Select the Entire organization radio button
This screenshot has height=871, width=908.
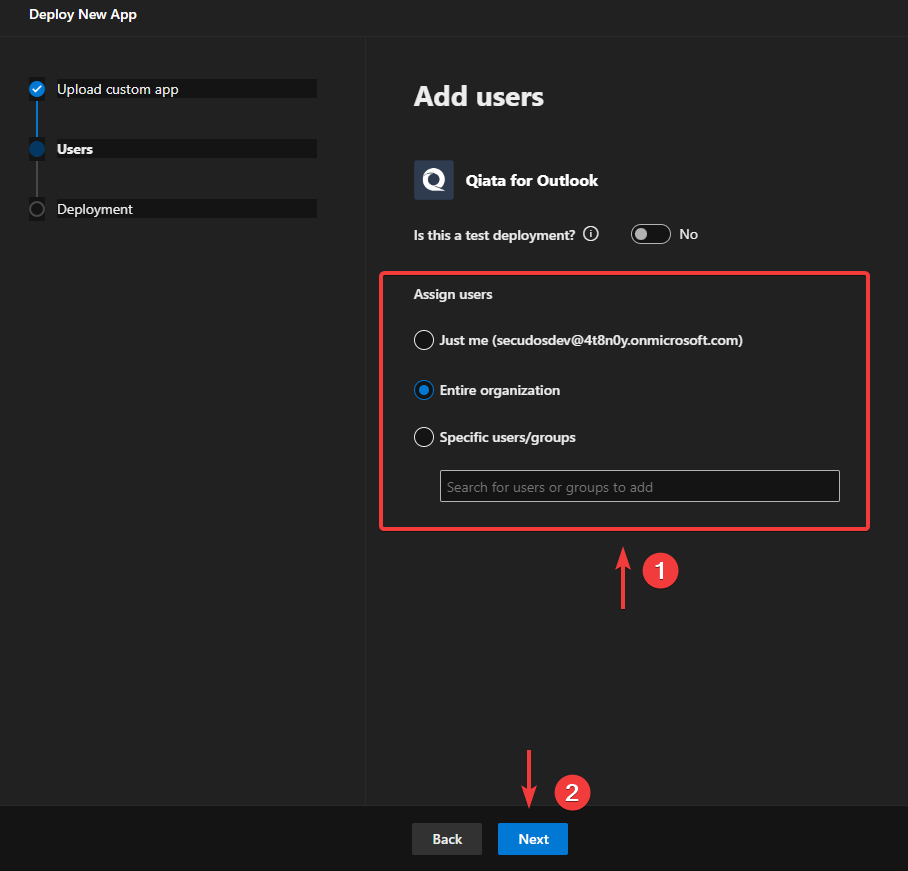click(423, 390)
